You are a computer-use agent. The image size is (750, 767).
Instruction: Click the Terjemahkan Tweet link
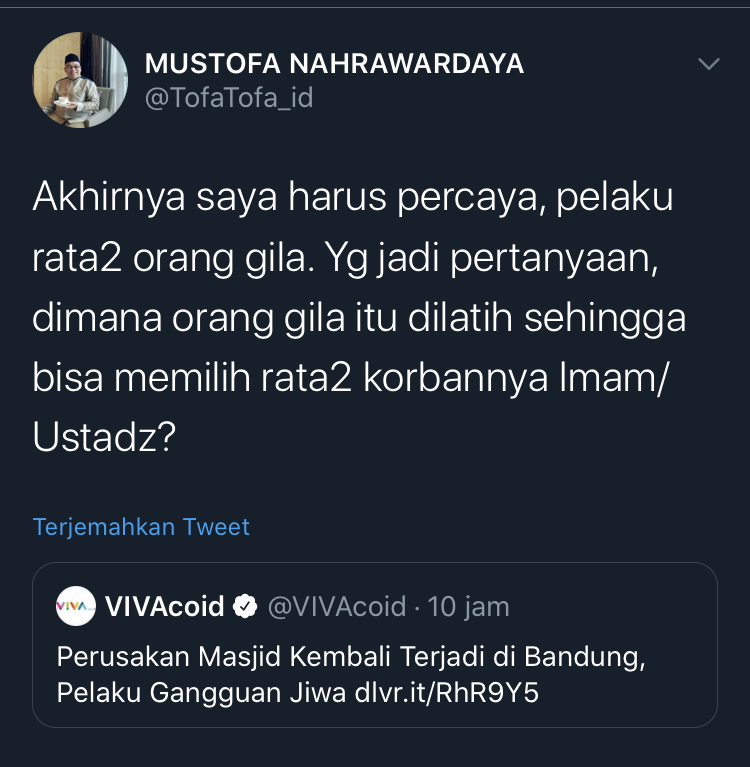tap(141, 527)
